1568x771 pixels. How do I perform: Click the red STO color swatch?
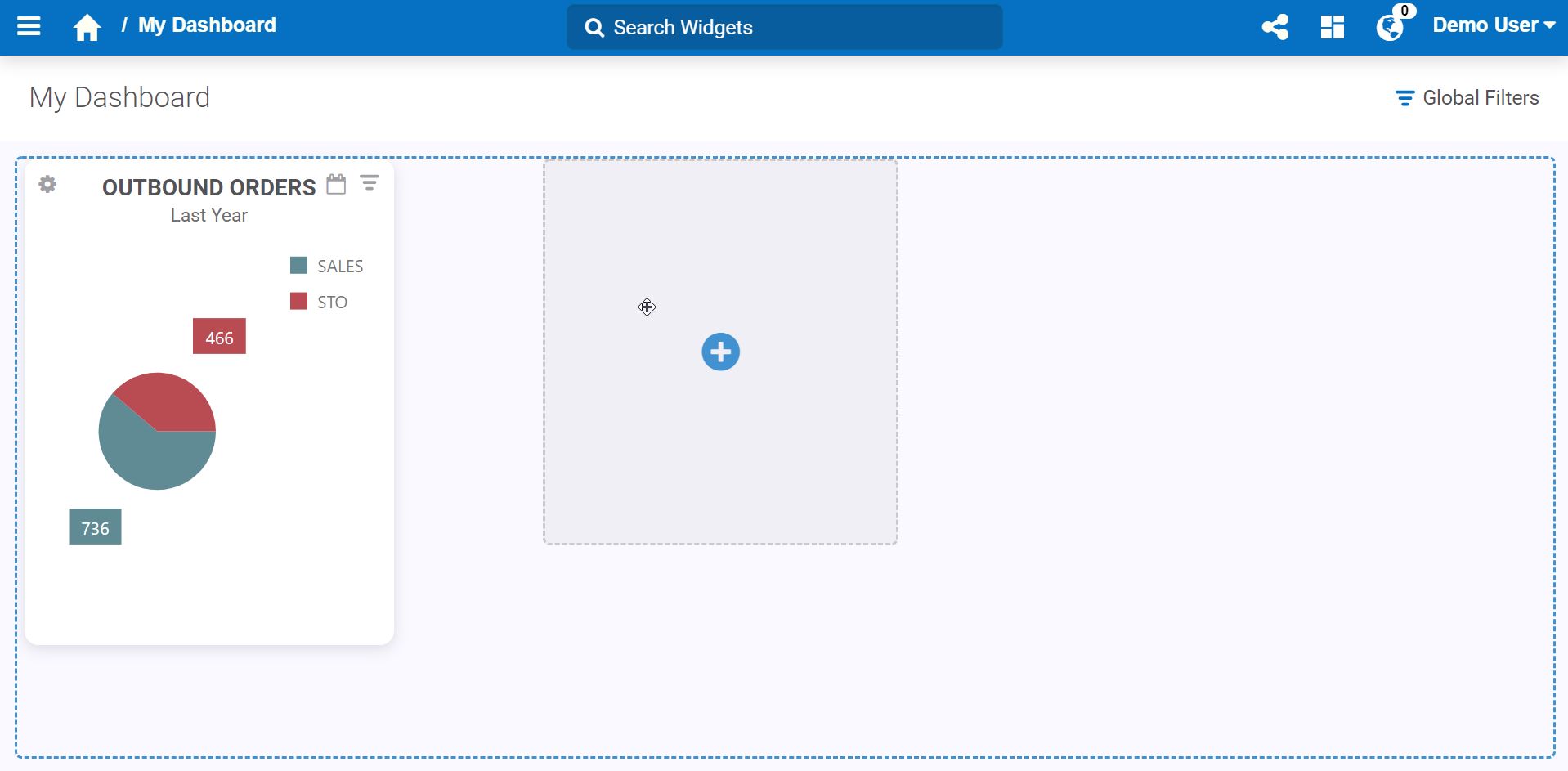(x=298, y=302)
